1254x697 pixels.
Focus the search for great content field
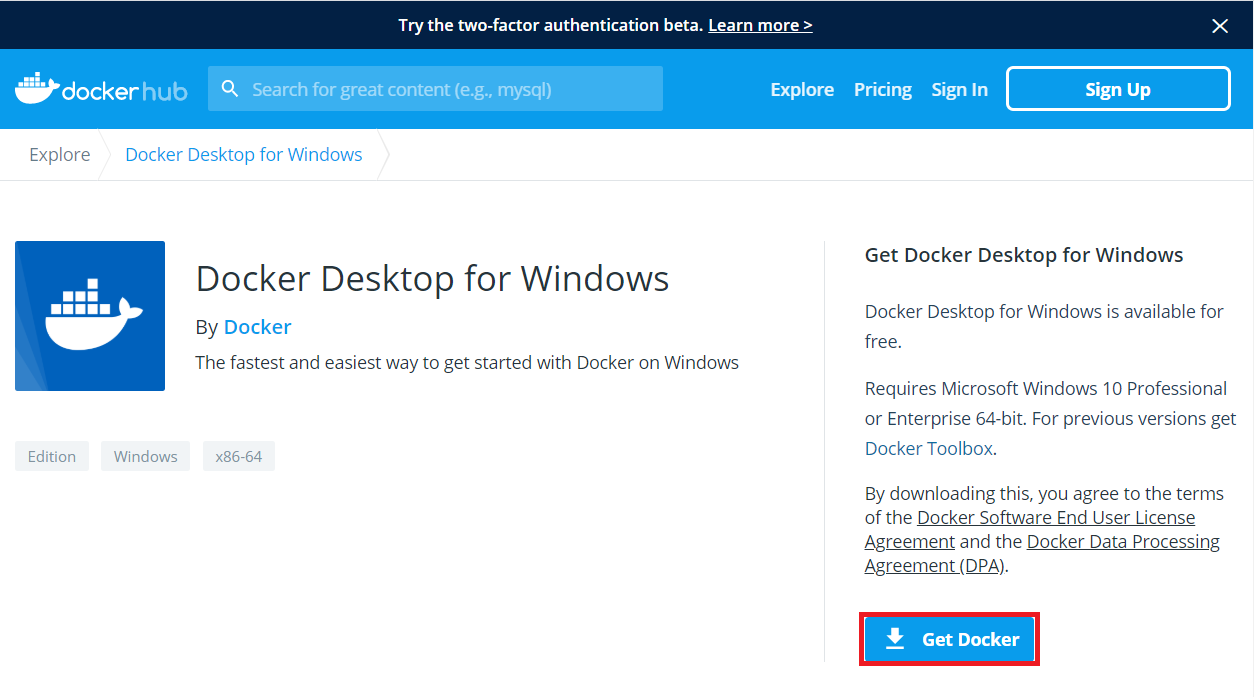click(435, 89)
